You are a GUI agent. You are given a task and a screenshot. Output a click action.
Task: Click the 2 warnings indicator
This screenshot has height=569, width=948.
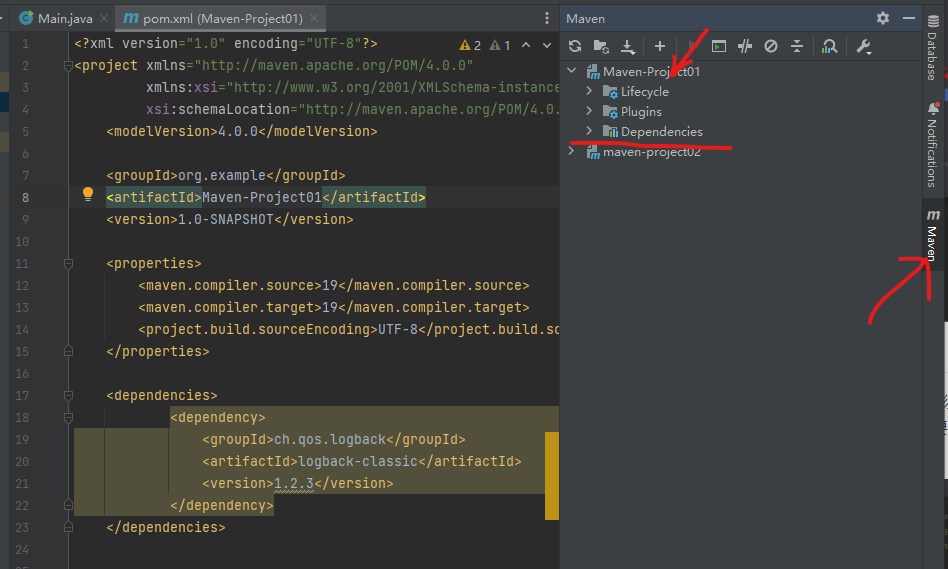[470, 45]
